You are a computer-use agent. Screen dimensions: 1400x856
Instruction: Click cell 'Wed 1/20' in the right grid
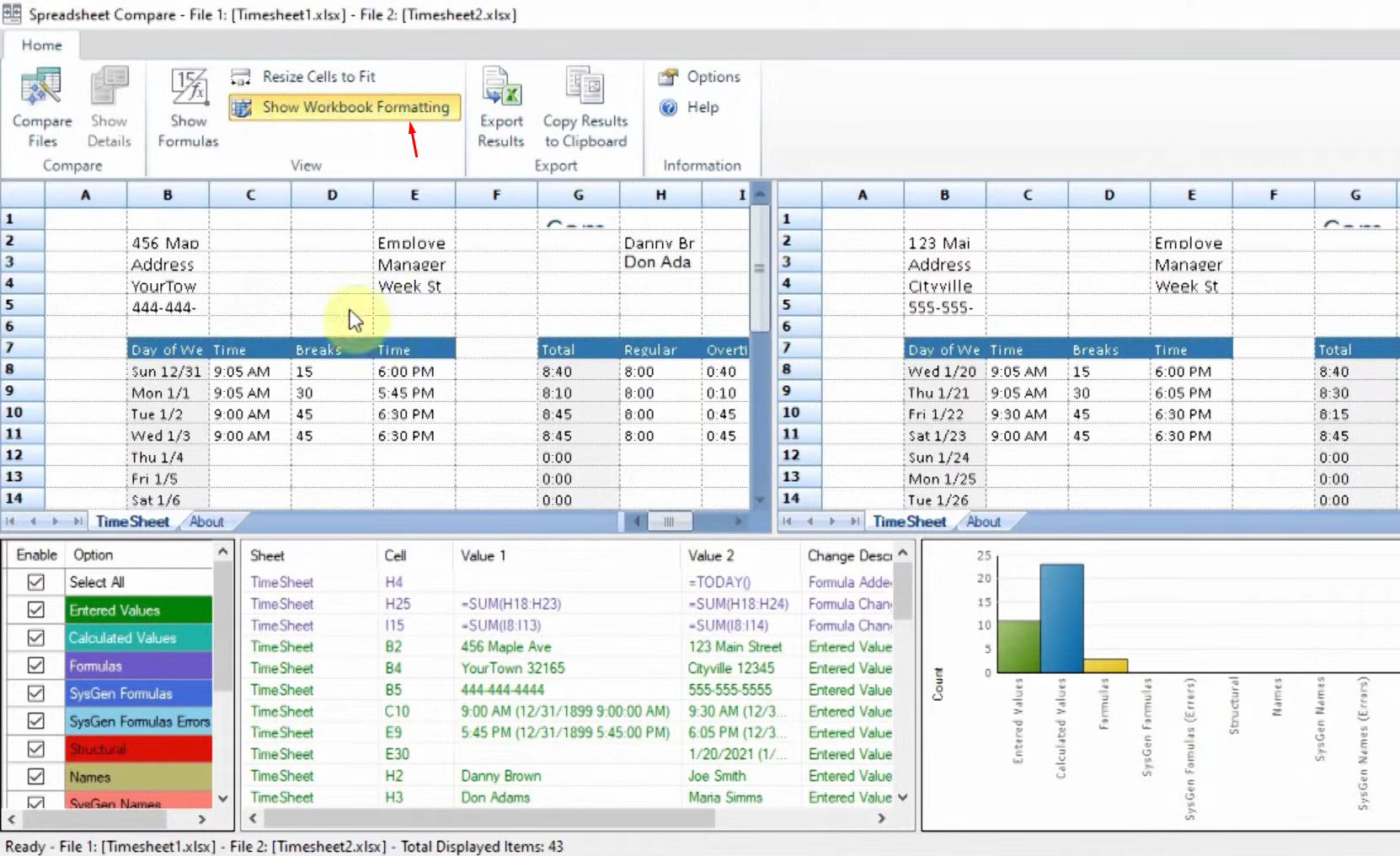(945, 372)
